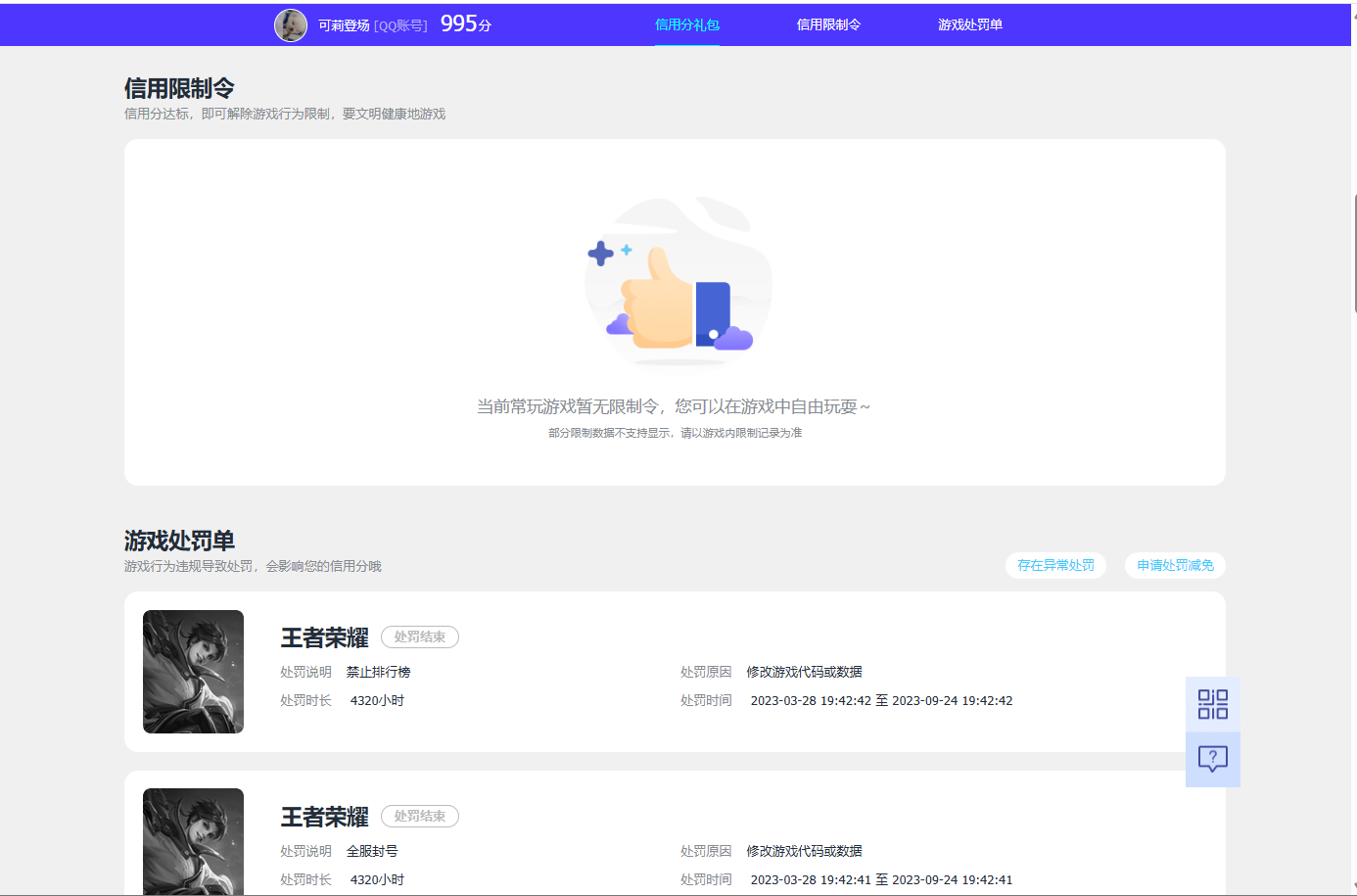Open the 信用分礼包 tab
Image resolution: width=1357 pixels, height=896 pixels.
686,25
